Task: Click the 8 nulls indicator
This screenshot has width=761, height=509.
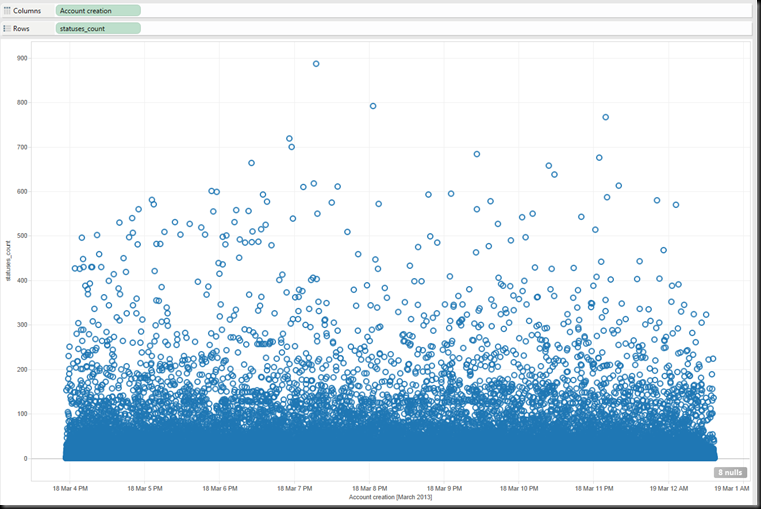Action: (730, 472)
